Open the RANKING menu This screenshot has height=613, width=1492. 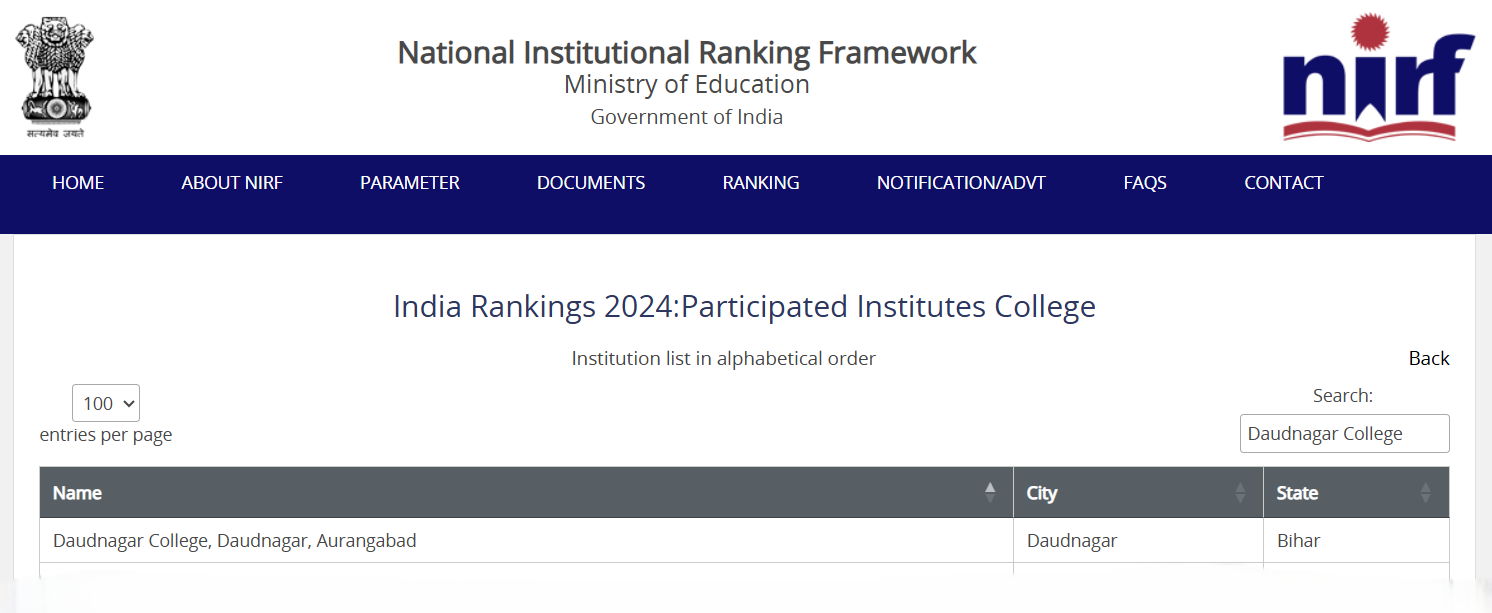[761, 183]
